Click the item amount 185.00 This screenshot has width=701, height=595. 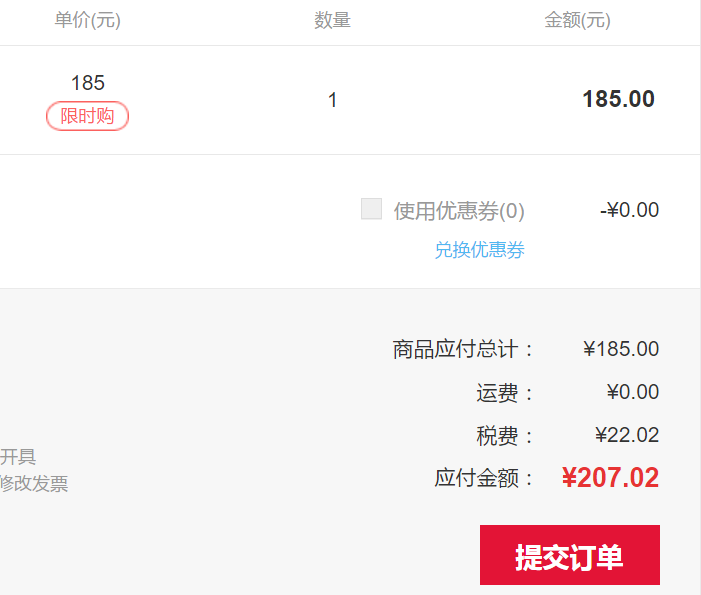click(619, 99)
